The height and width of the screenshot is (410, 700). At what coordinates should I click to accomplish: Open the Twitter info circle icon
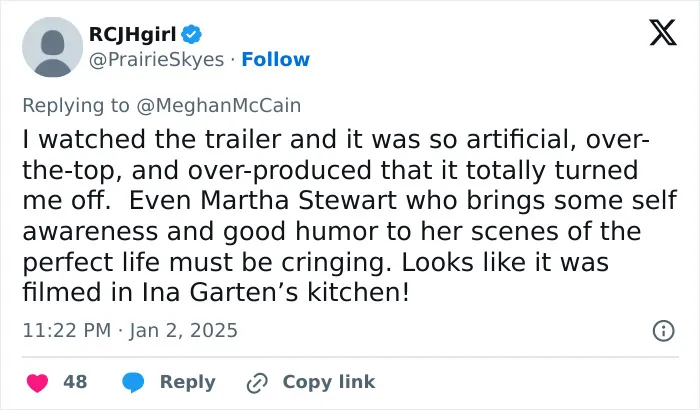(x=663, y=331)
